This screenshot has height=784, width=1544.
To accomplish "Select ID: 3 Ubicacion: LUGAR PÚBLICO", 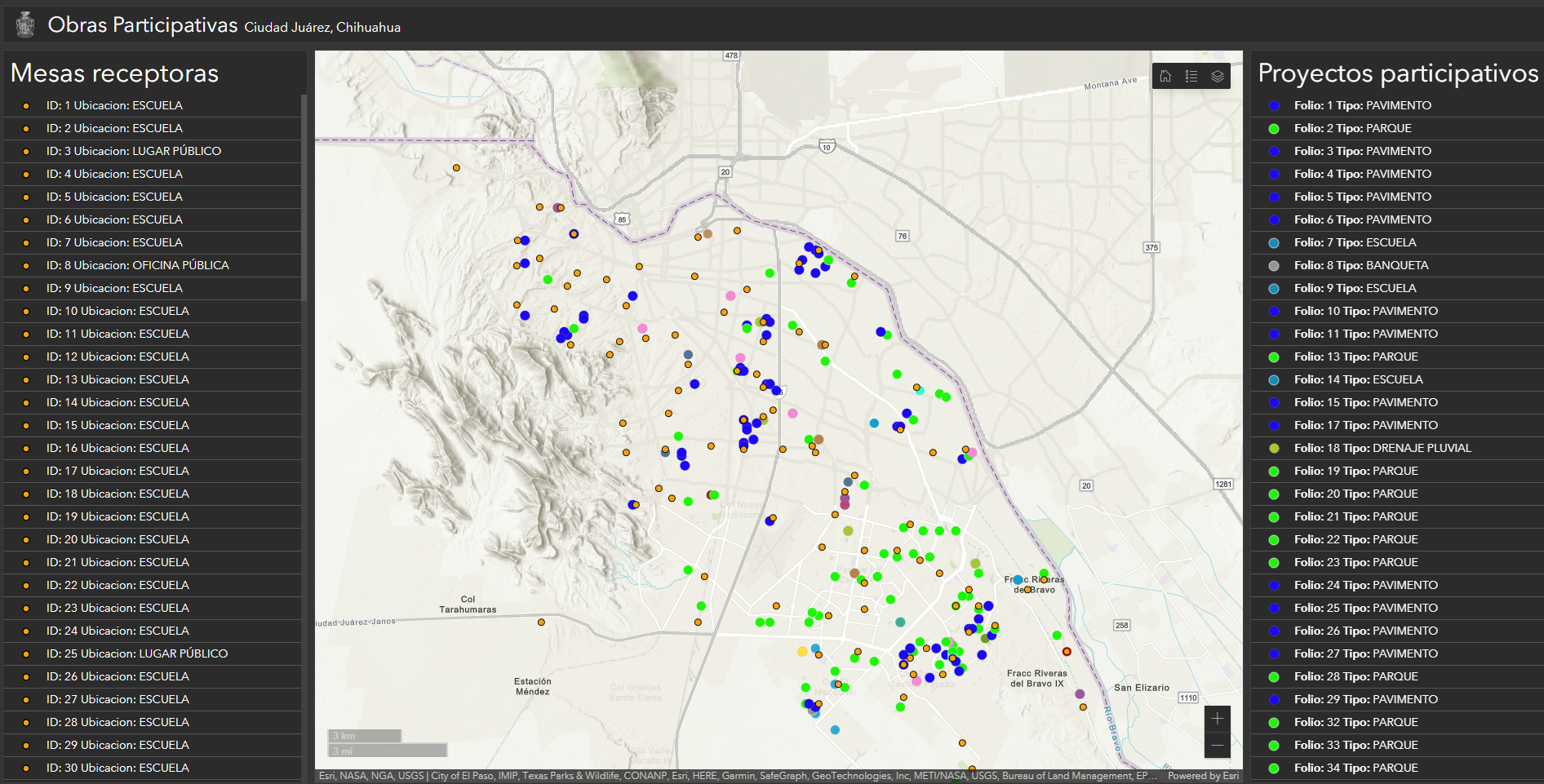I will tap(133, 151).
